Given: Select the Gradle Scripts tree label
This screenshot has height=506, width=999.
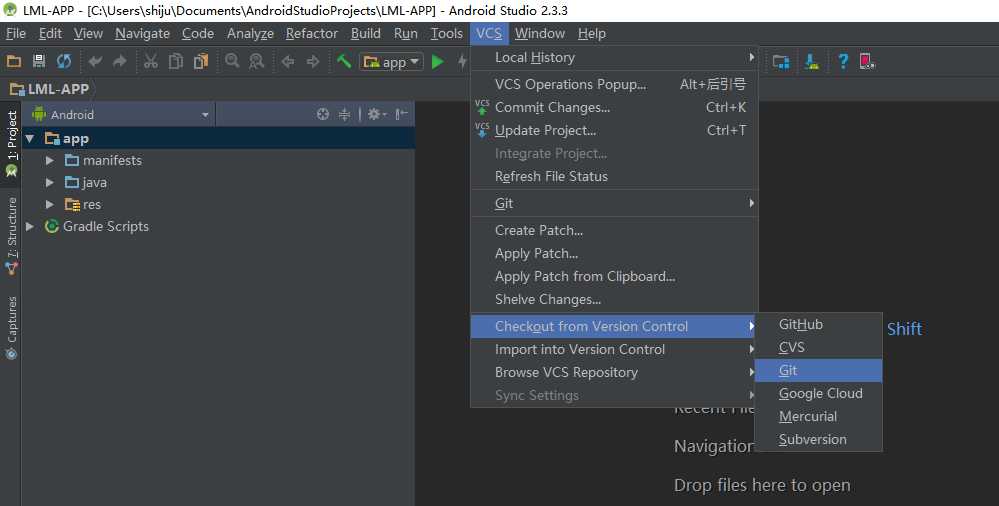Looking at the screenshot, I should click(x=106, y=226).
